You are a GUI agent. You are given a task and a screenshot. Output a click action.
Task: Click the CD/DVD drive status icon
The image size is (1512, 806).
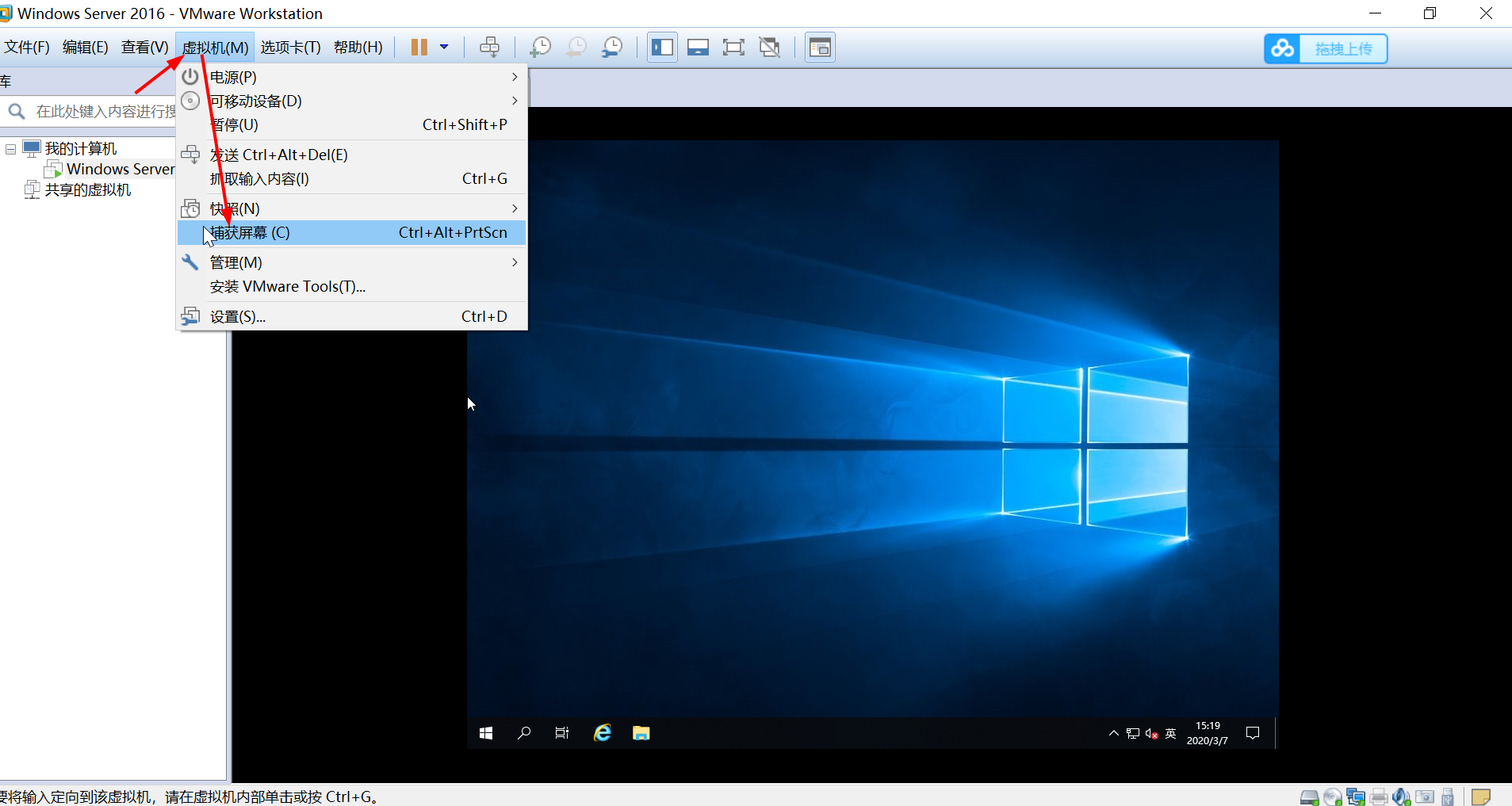[1333, 796]
